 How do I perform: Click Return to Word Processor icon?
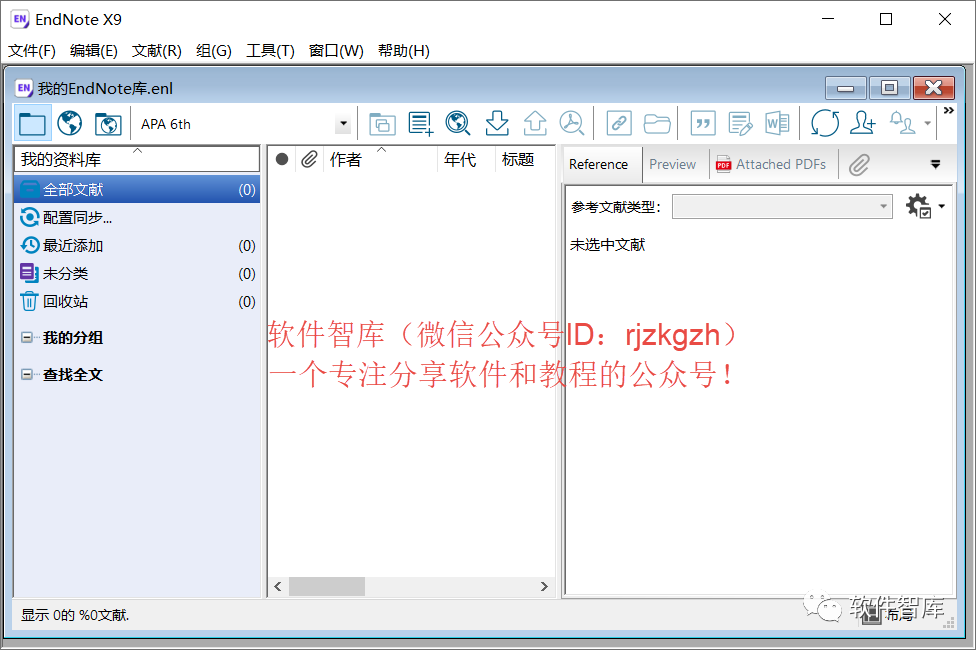[777, 123]
